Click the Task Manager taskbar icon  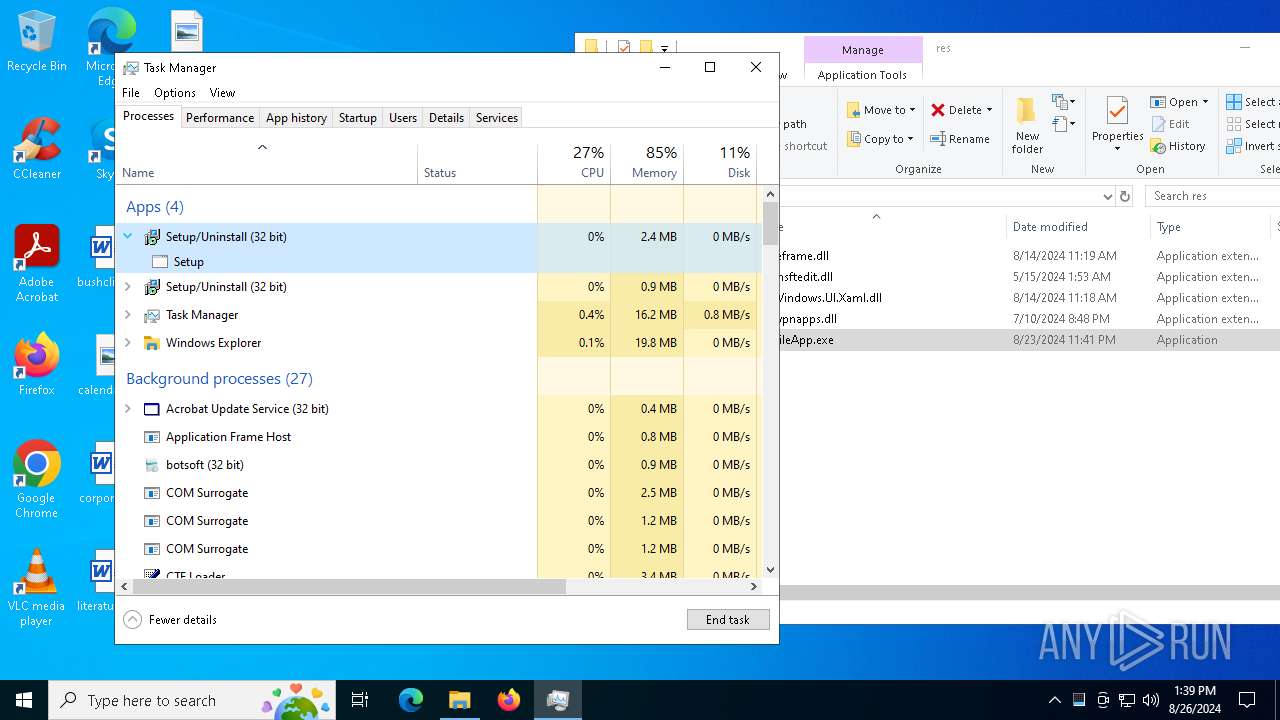[x=558, y=700]
